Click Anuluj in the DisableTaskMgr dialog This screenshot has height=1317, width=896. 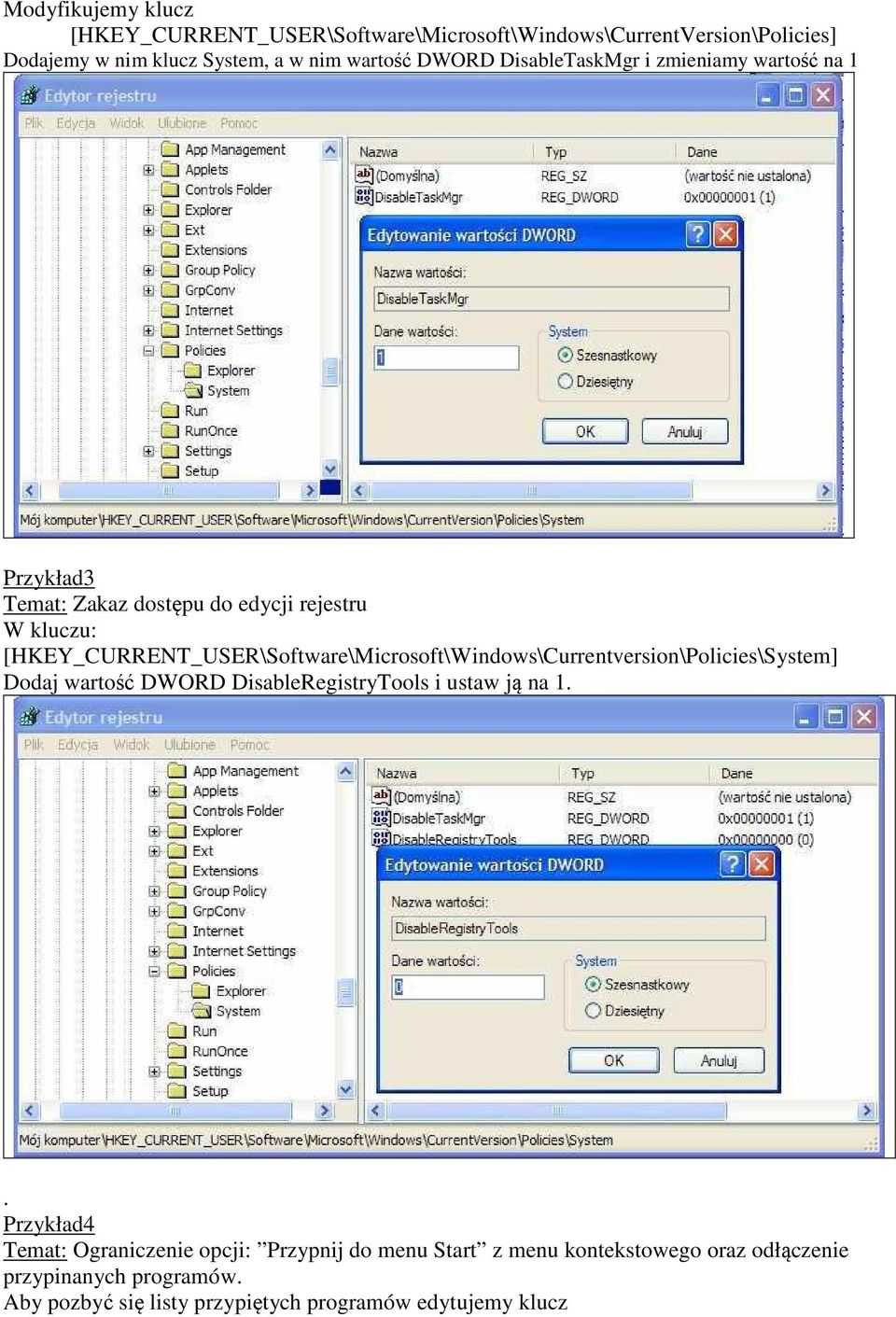pos(684,432)
